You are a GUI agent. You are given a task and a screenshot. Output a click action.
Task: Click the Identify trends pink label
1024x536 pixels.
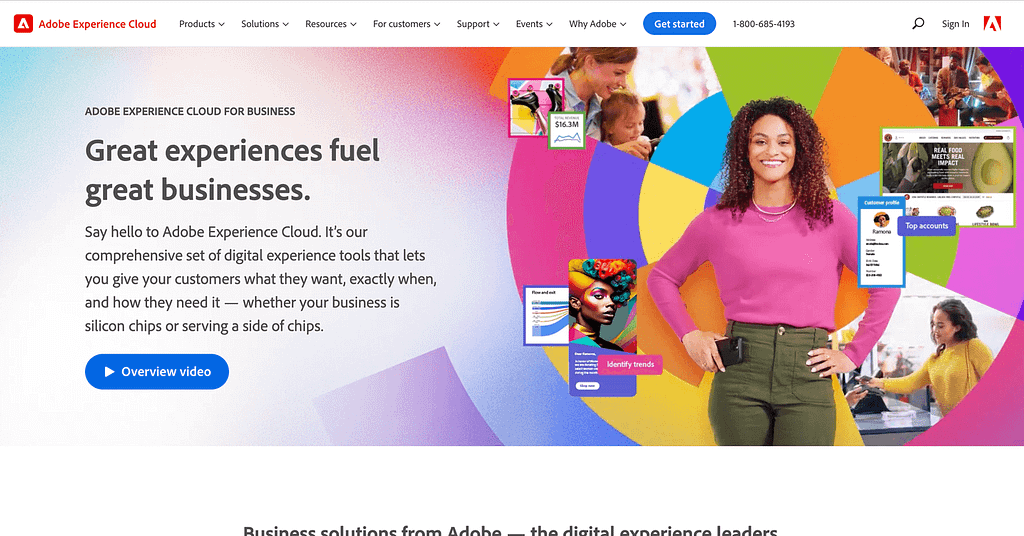click(630, 364)
